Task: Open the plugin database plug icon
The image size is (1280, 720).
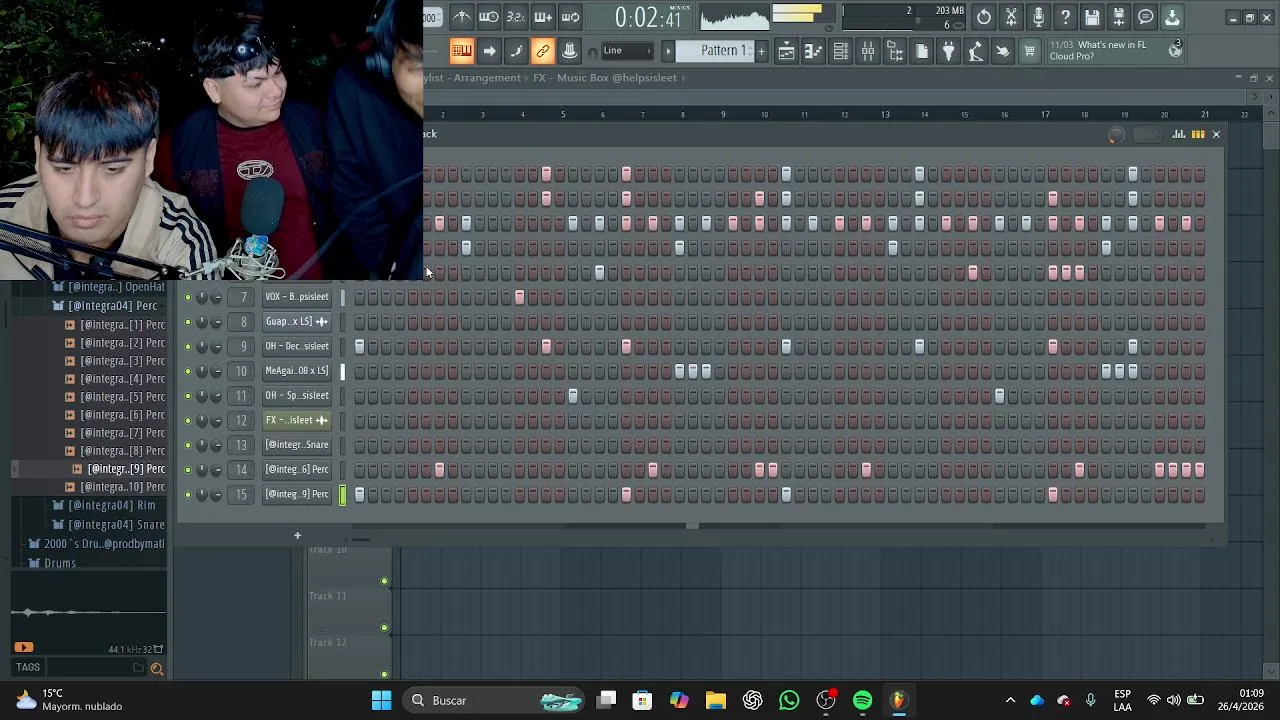Action: pos(949,52)
